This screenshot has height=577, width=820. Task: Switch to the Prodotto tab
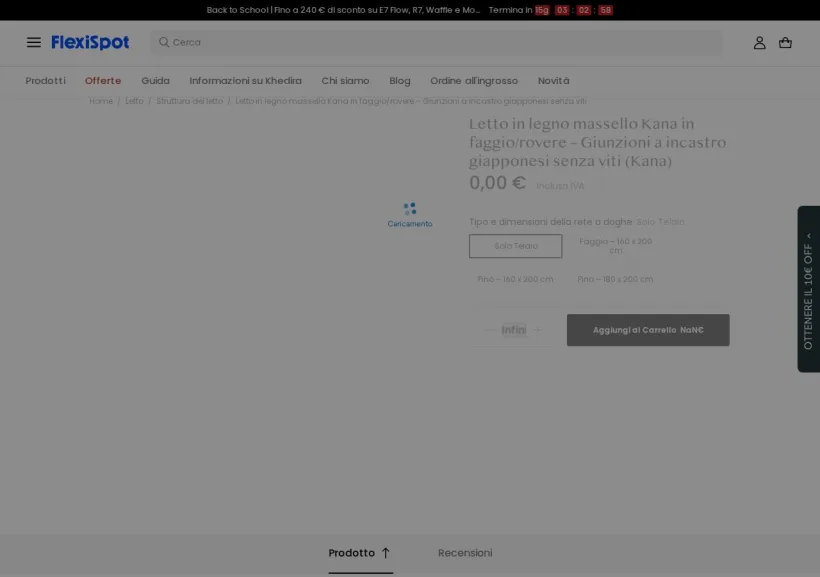(x=360, y=553)
